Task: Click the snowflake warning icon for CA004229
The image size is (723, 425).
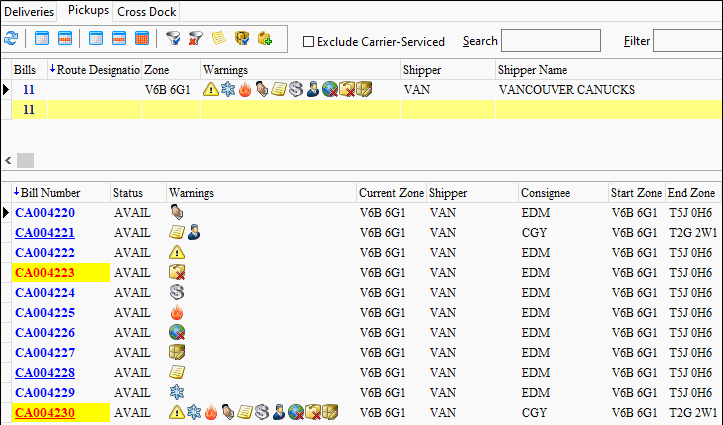Action: (x=177, y=392)
